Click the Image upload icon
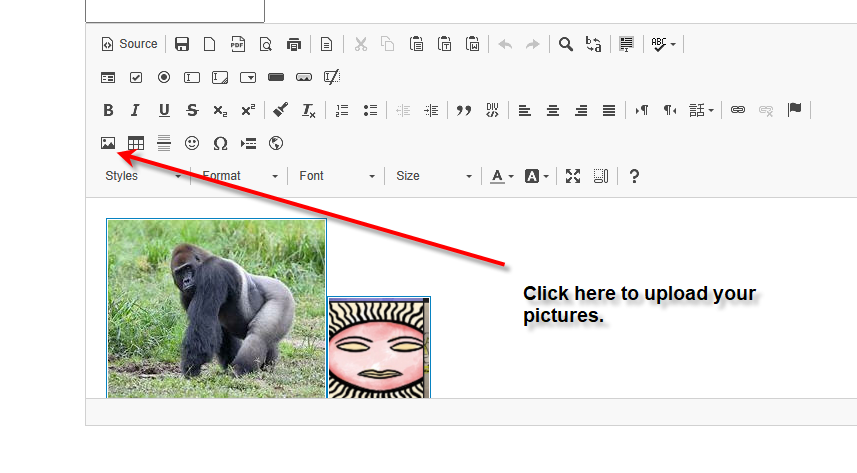The width and height of the screenshot is (857, 473). [108, 143]
